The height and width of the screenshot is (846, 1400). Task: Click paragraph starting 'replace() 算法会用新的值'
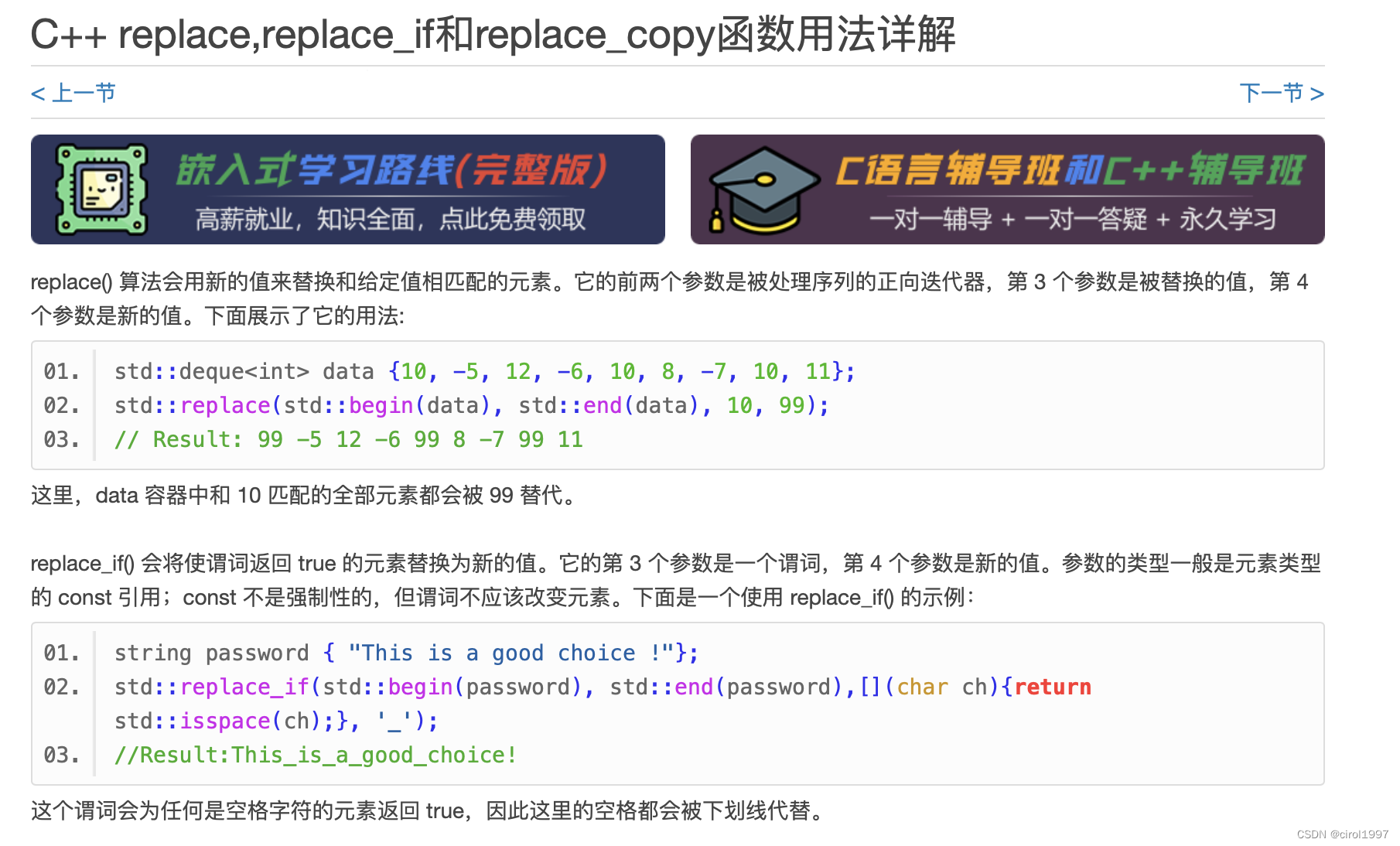click(670, 298)
